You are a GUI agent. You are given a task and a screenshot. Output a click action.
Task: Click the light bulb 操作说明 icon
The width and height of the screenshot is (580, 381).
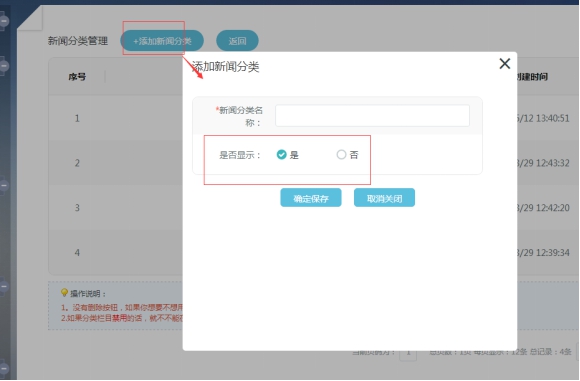64,293
